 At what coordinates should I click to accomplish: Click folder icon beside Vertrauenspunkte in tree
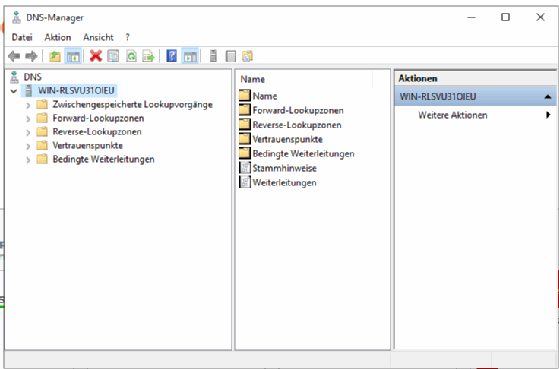click(42, 145)
